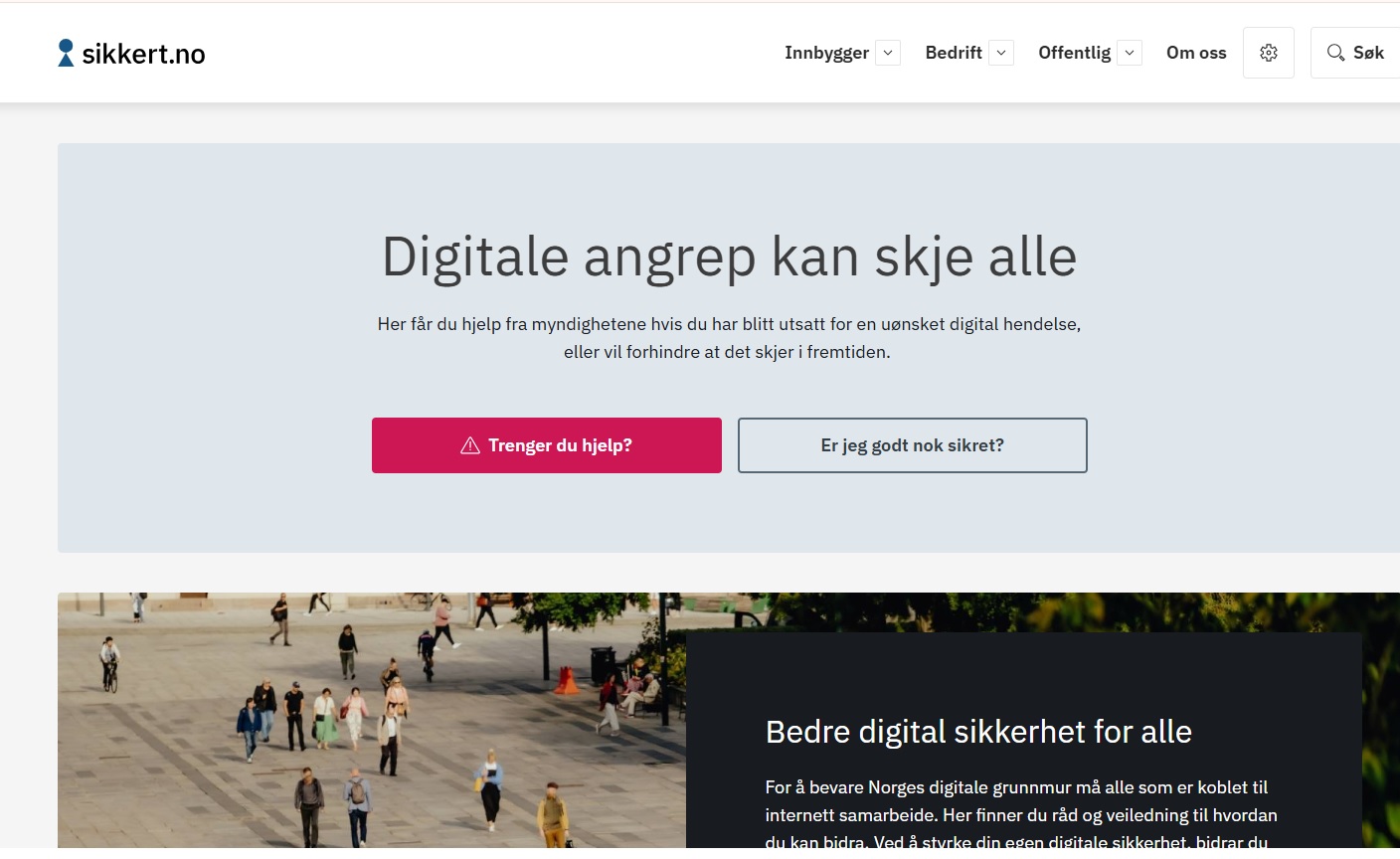Go to homepage via sikkert.no wordmark
Screen dimensions: 1400x859
tap(143, 54)
